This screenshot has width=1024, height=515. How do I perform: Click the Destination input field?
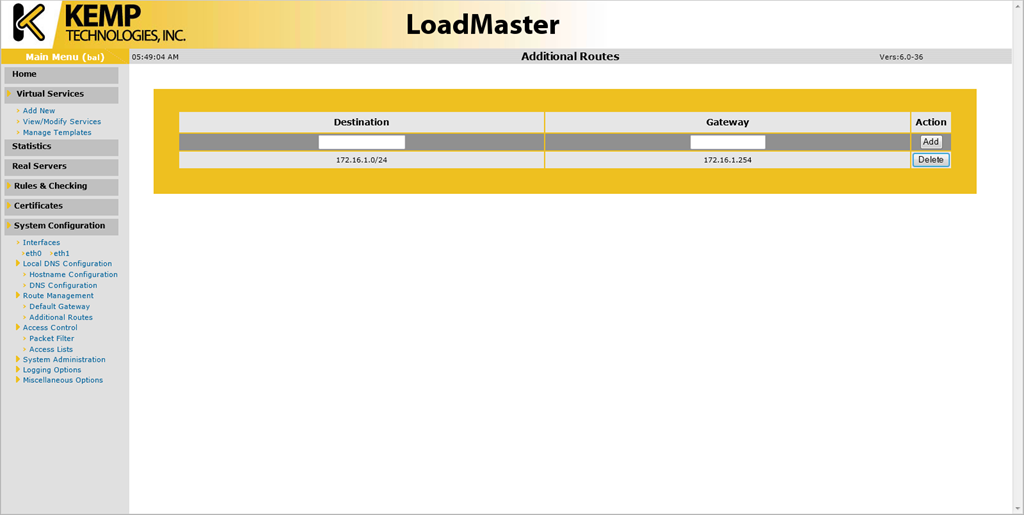point(362,142)
